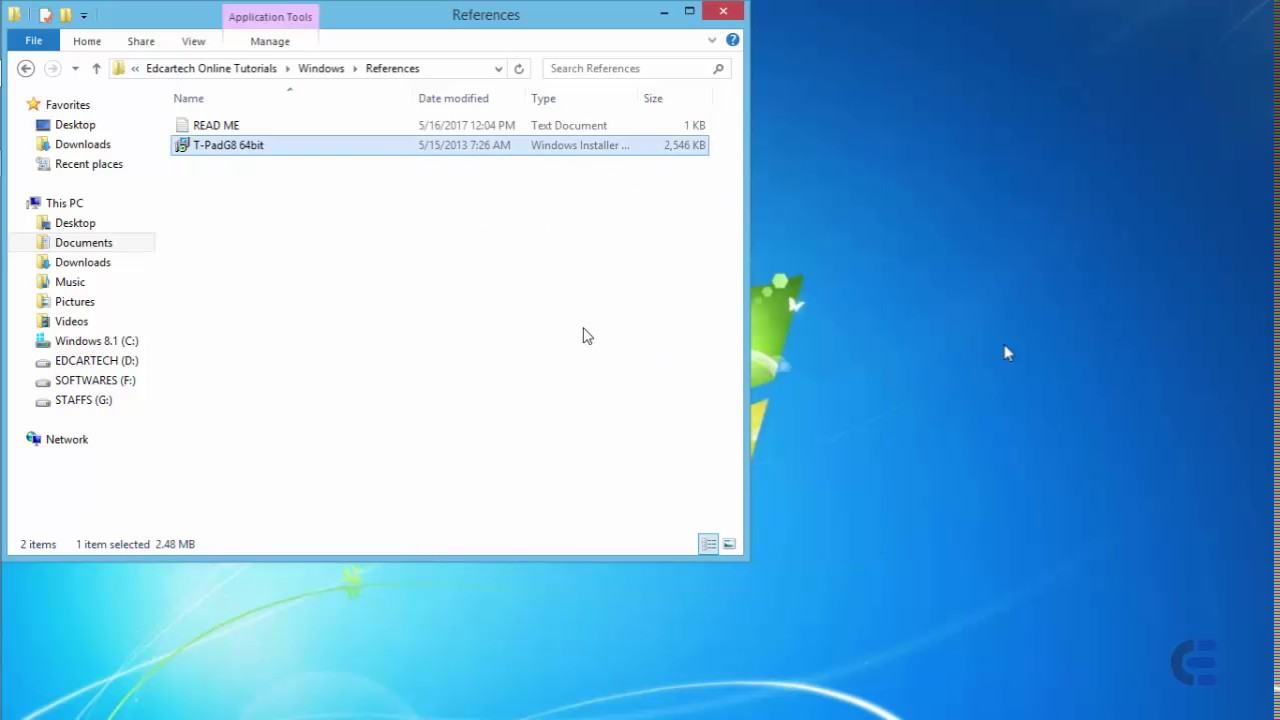Open the File menu
This screenshot has width=1280, height=720.
click(x=33, y=41)
